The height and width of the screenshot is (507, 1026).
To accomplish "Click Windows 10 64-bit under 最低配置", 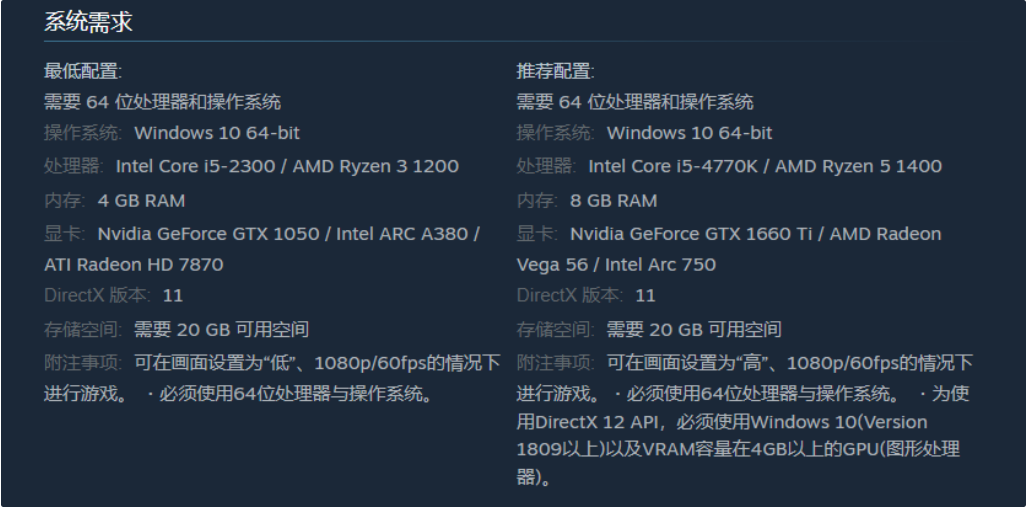I will coord(217,133).
